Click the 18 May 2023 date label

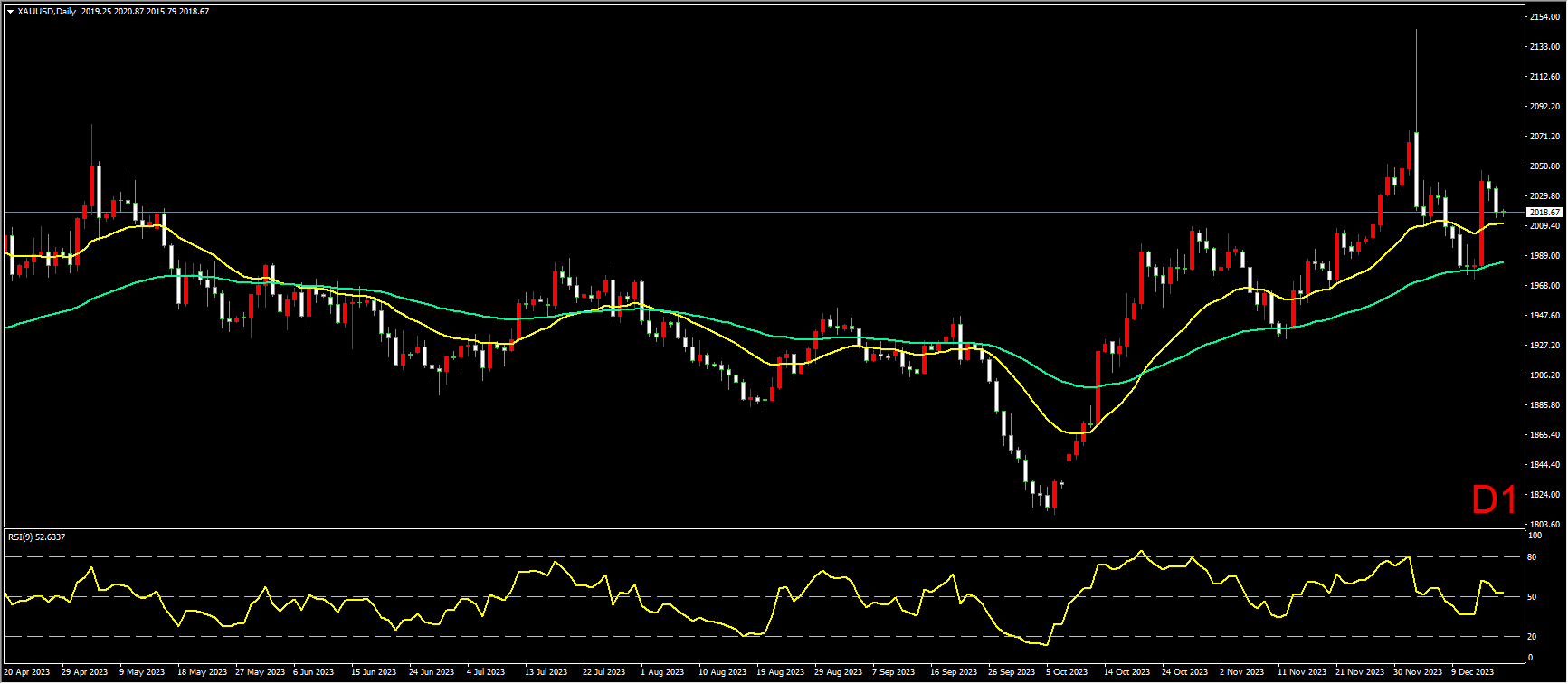pos(203,673)
